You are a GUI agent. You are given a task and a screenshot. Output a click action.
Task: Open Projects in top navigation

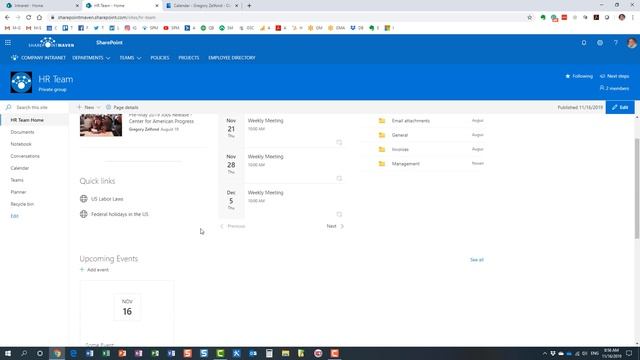189,58
